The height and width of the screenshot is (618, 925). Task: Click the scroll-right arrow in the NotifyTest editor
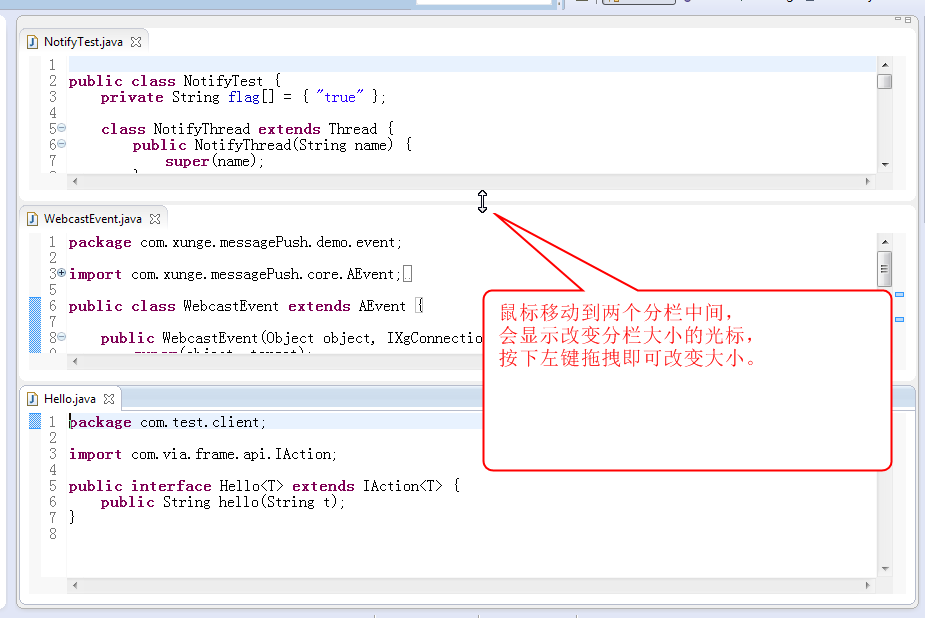(x=867, y=182)
